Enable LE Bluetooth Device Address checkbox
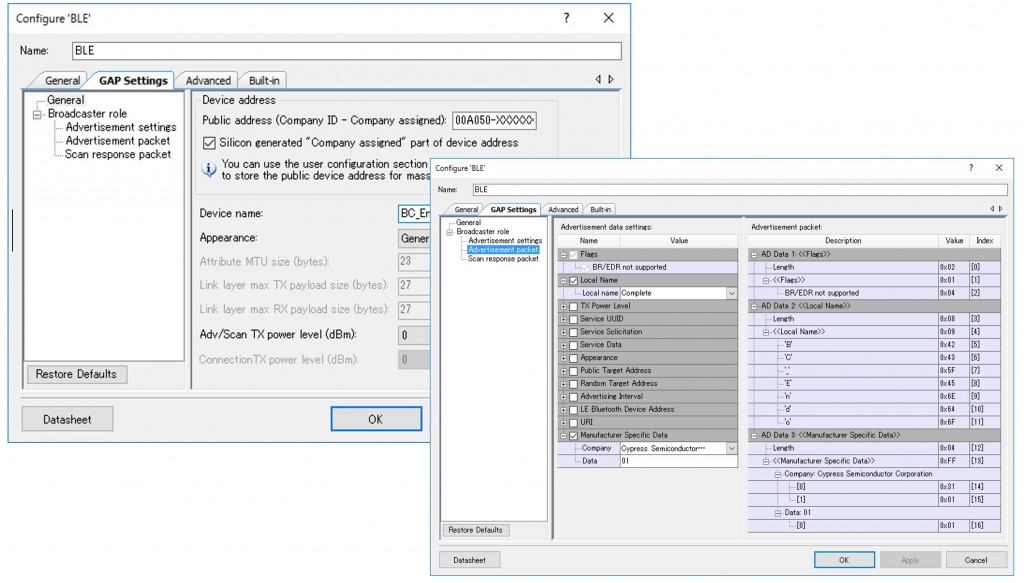The height and width of the screenshot is (583, 1024). (573, 410)
